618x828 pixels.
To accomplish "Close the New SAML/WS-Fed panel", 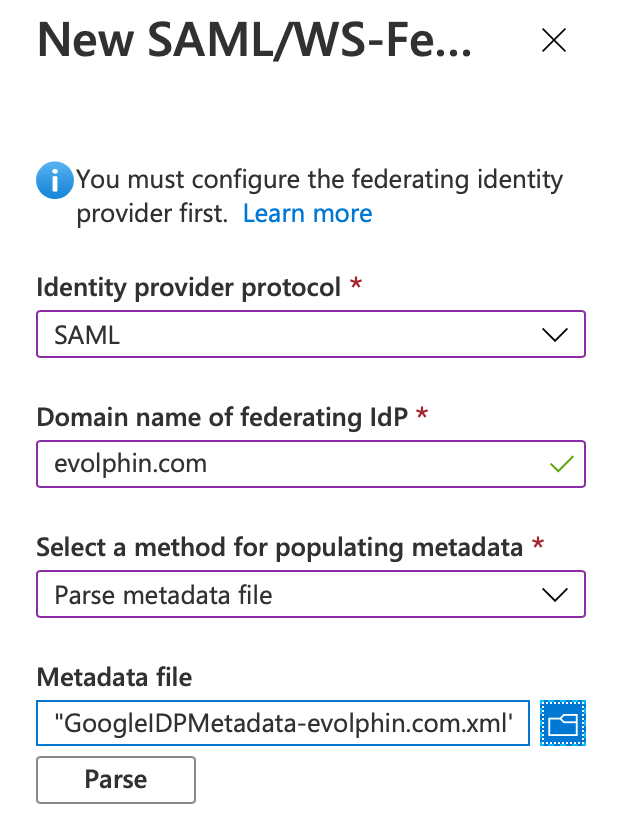I will pos(554,40).
